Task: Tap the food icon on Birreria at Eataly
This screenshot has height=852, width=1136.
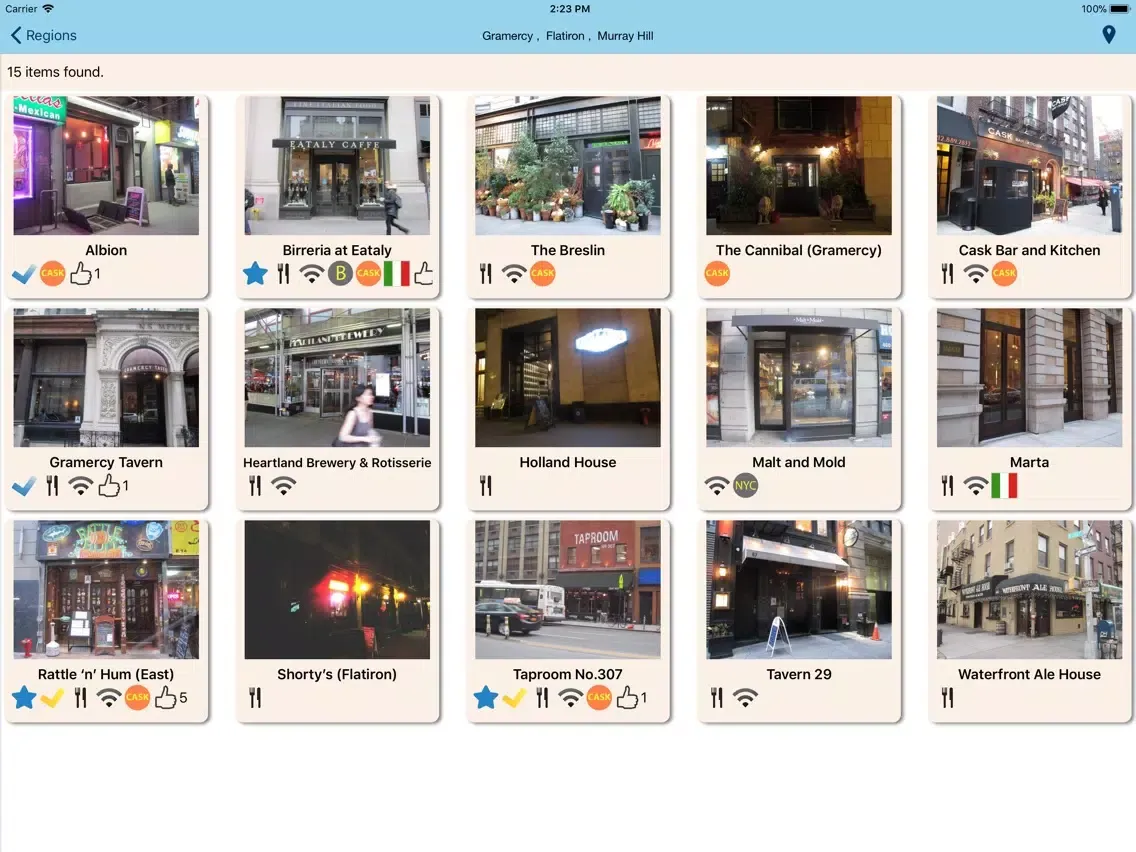Action: click(283, 274)
